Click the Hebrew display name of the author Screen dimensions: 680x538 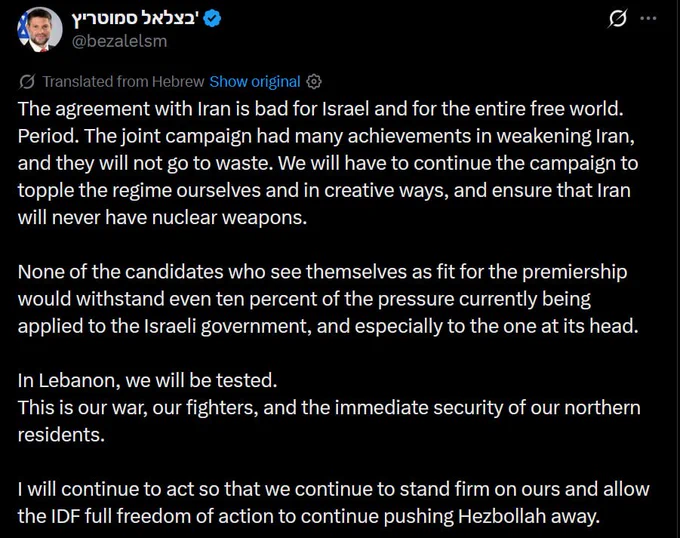pos(135,19)
